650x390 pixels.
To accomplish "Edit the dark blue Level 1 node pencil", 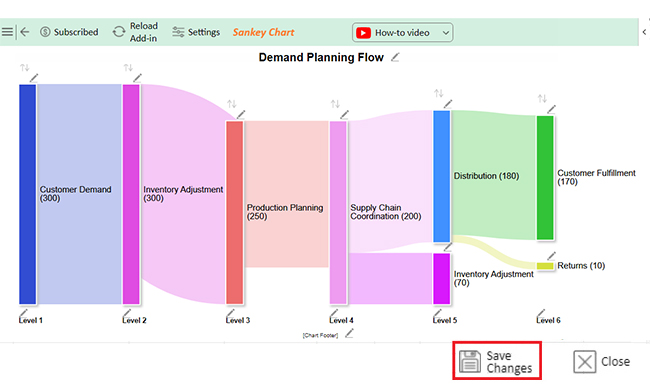I will point(34,78).
